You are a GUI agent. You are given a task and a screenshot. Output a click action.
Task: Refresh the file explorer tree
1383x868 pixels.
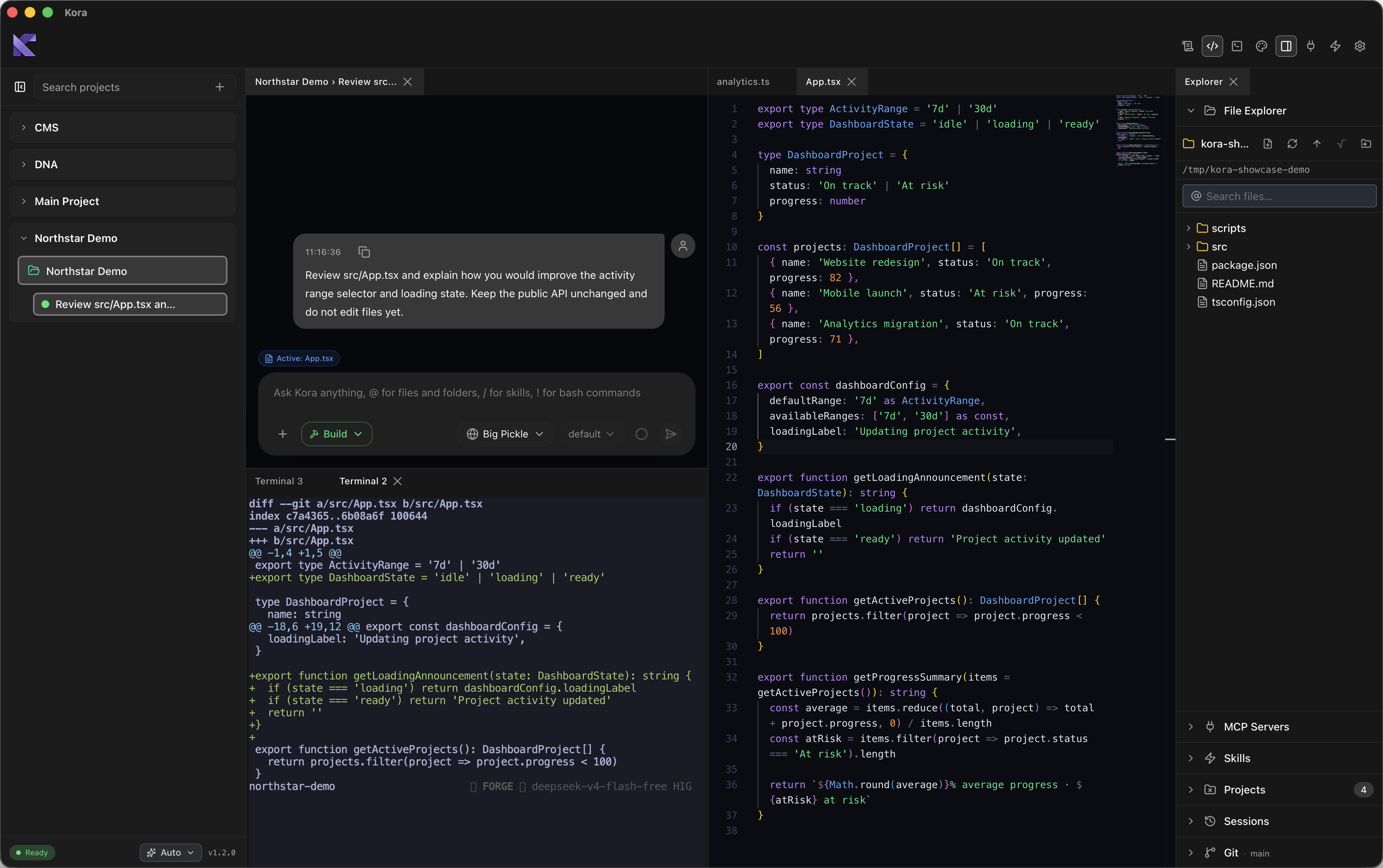pos(1292,144)
